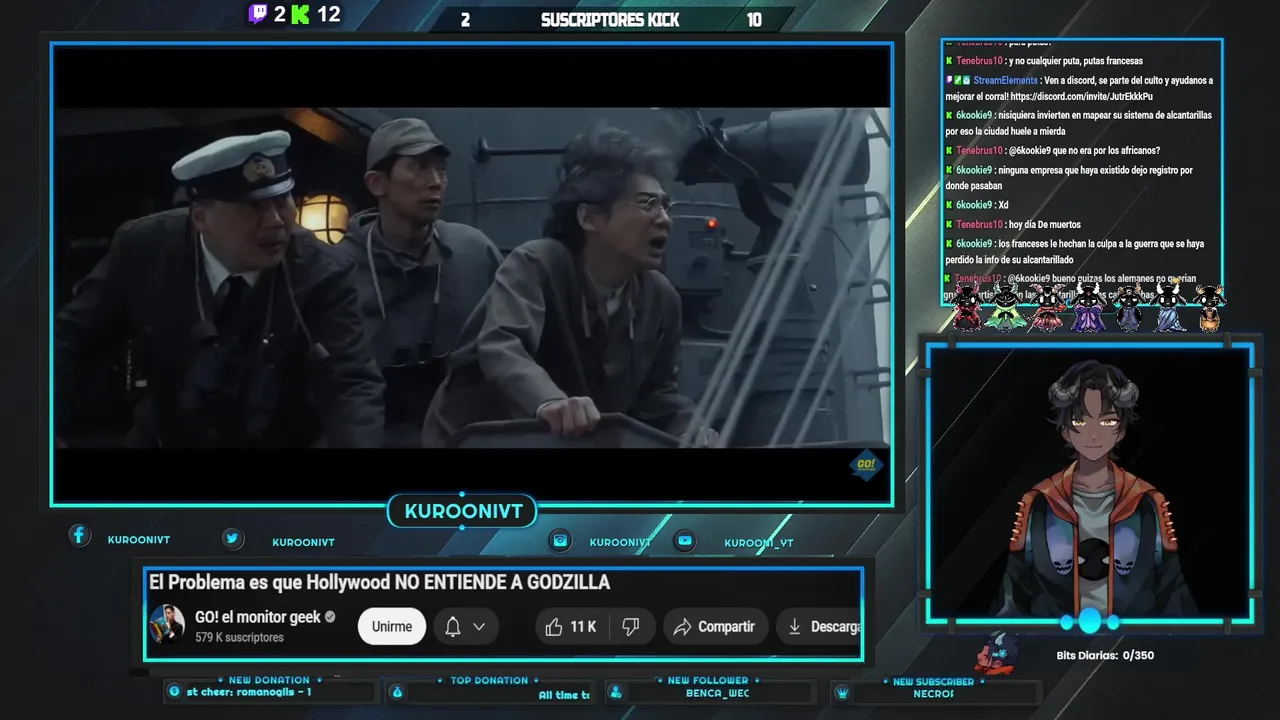The height and width of the screenshot is (720, 1280).
Task: Click the Top Donation money bag icon
Action: tap(397, 692)
